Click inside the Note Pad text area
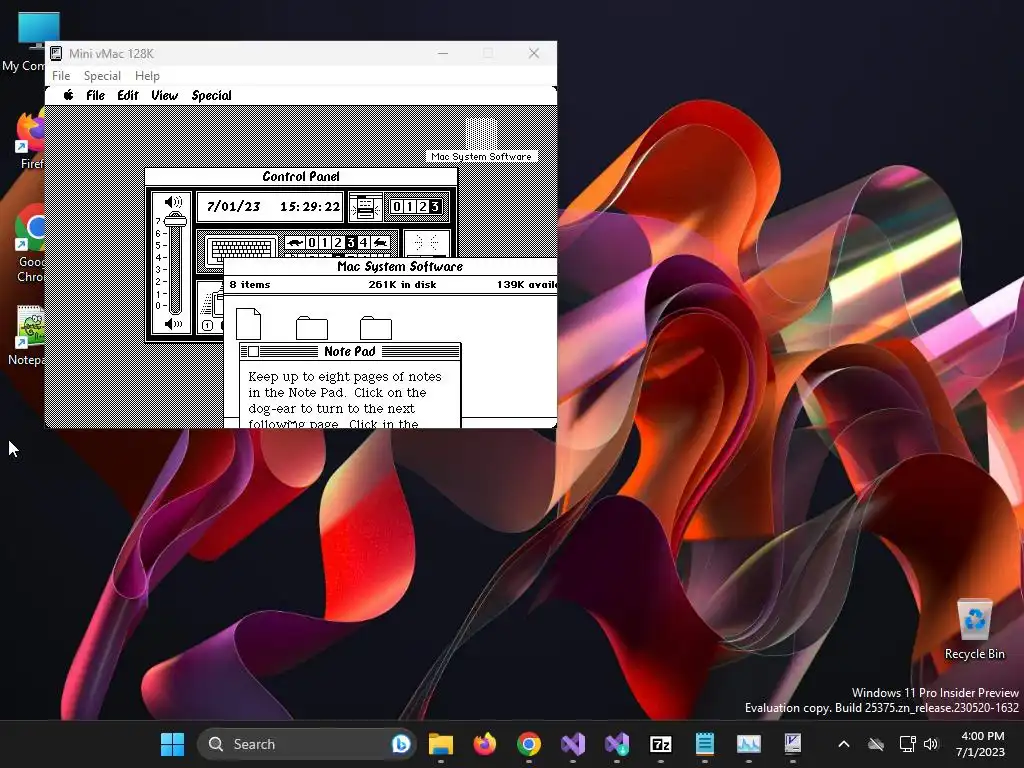Screen dimensions: 1024x768 coord(350,395)
